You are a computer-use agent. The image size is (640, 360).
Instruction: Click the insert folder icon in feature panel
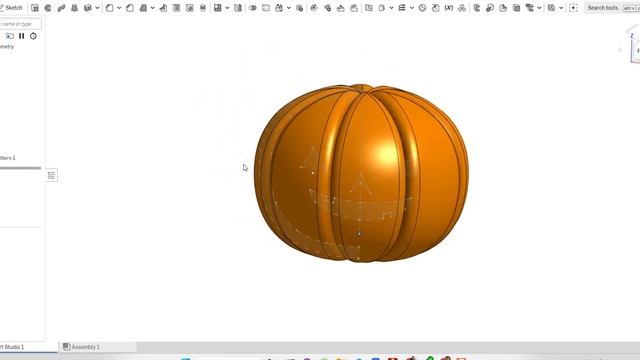click(9, 36)
